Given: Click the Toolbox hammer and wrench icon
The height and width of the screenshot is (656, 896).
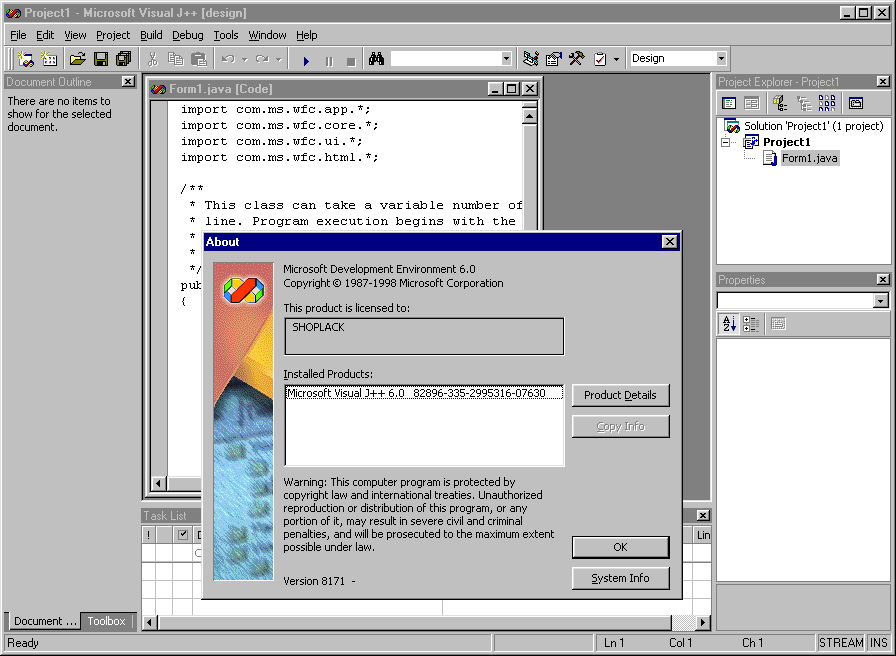Looking at the screenshot, I should tap(577, 59).
